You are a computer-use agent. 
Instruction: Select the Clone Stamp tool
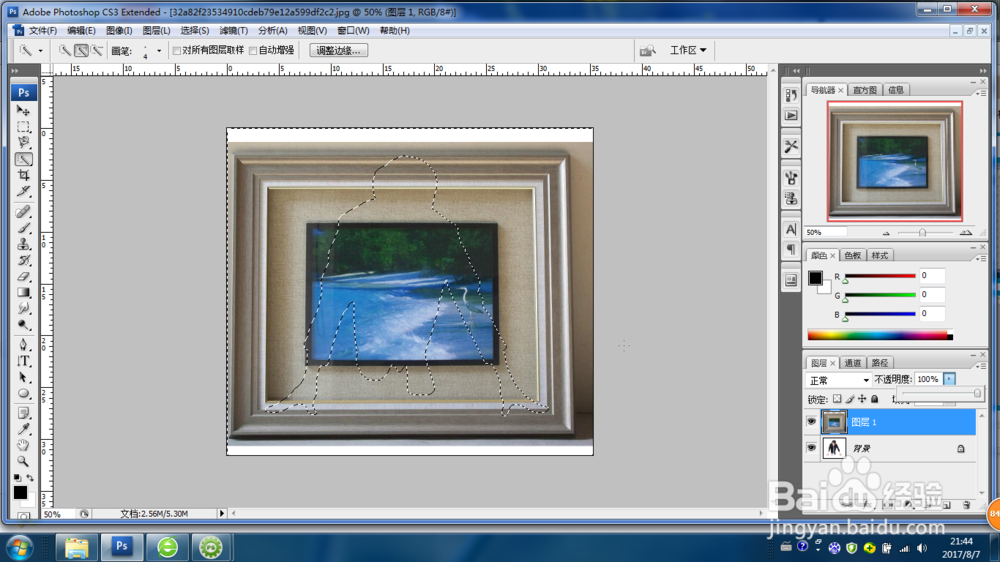[24, 244]
